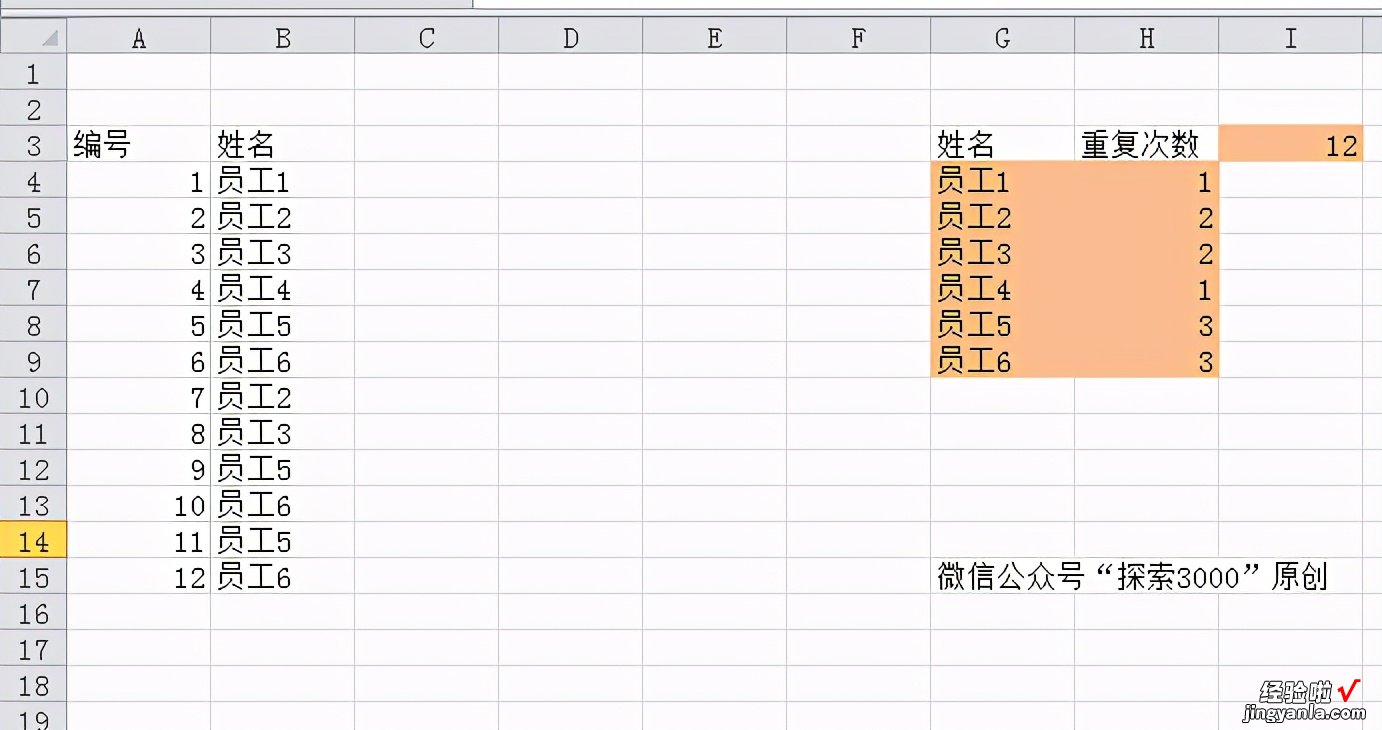Select orange cell I3 showing 12
Viewport: 1382px width, 730px height.
point(1291,145)
